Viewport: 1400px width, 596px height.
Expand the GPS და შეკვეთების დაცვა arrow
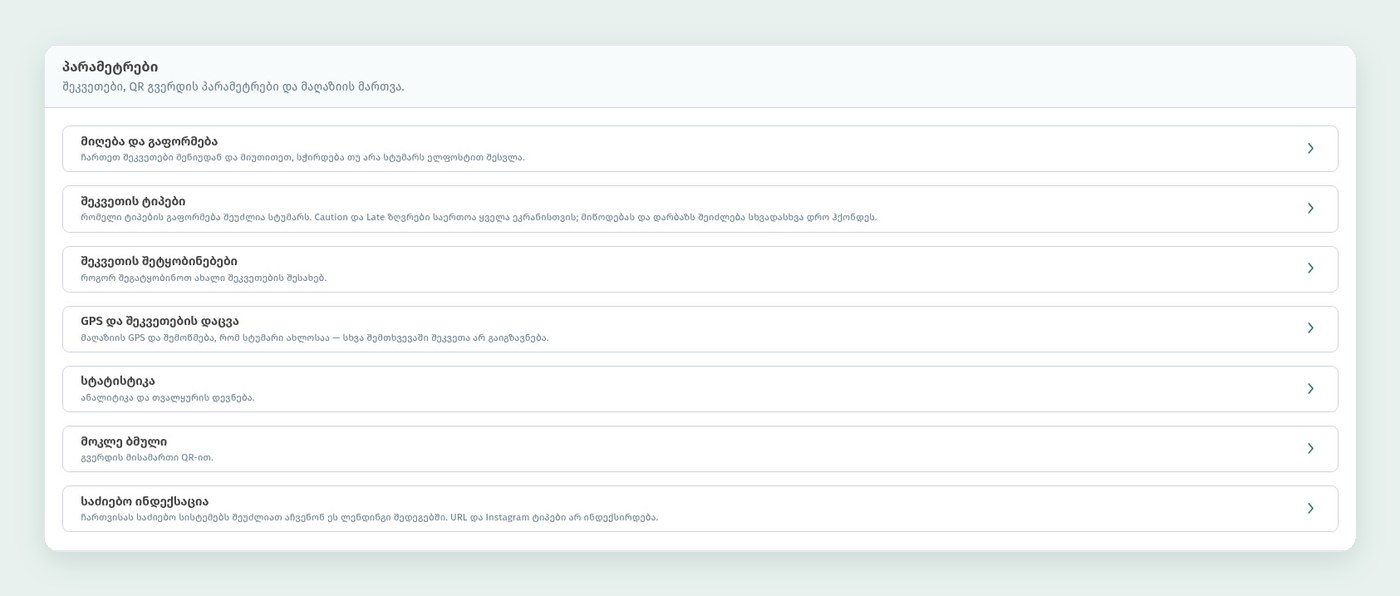(1310, 328)
